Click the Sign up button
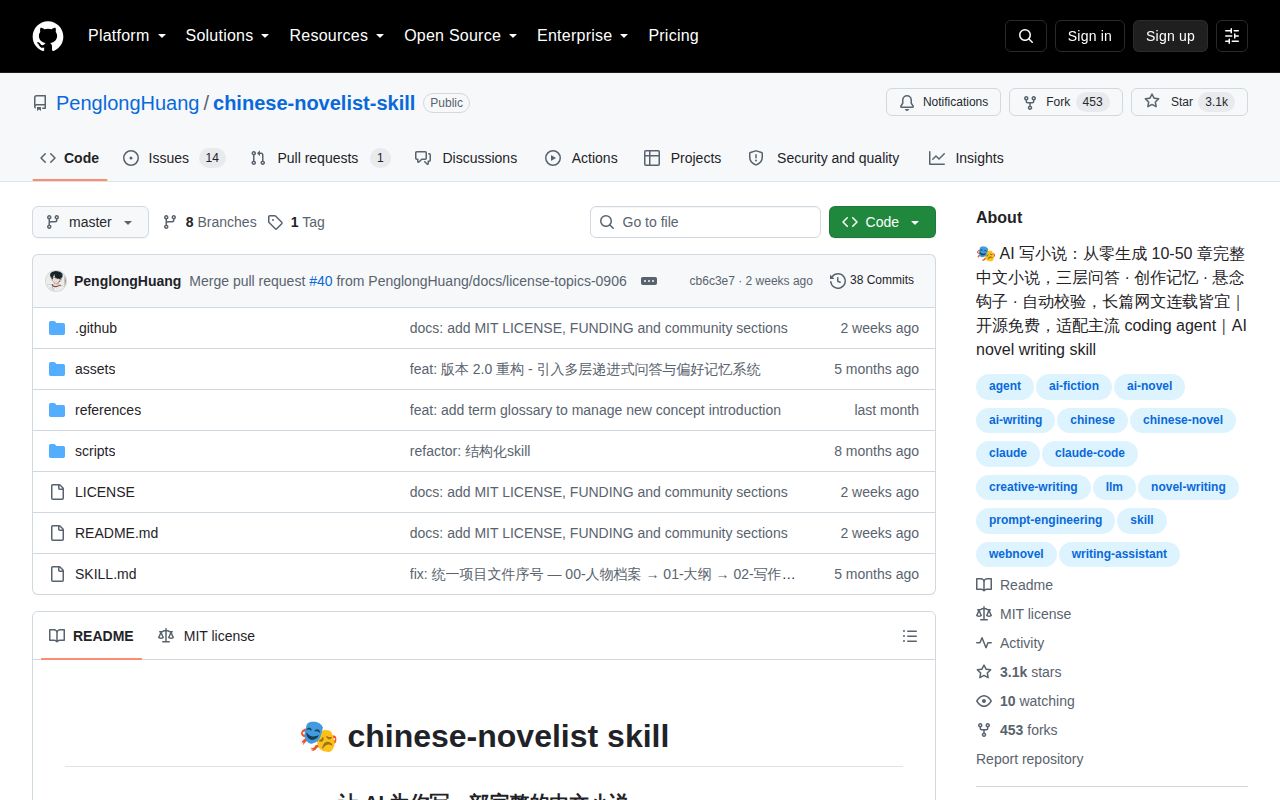Viewport: 1280px width, 800px height. tap(1170, 36)
